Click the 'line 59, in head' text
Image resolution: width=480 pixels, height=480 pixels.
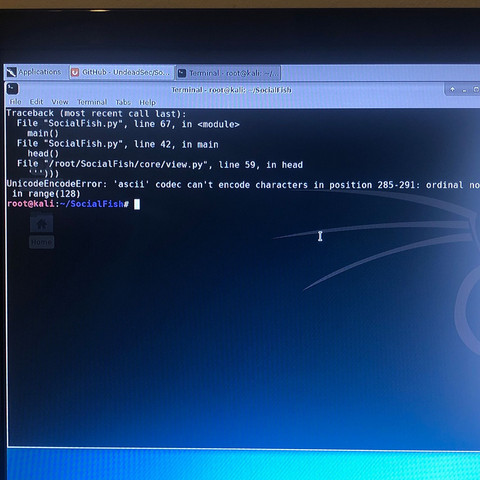pos(260,164)
